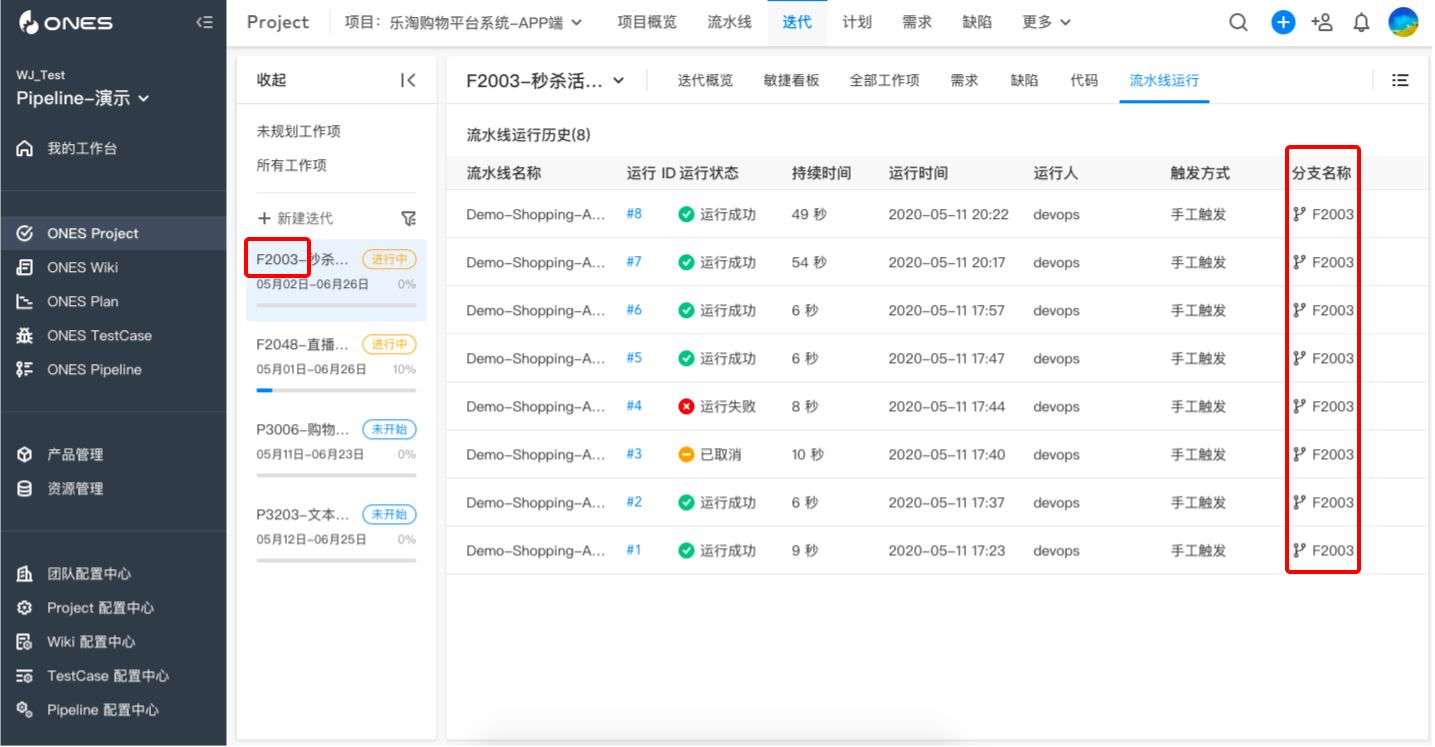Click the 运行失败 status icon of run #4

coord(686,406)
